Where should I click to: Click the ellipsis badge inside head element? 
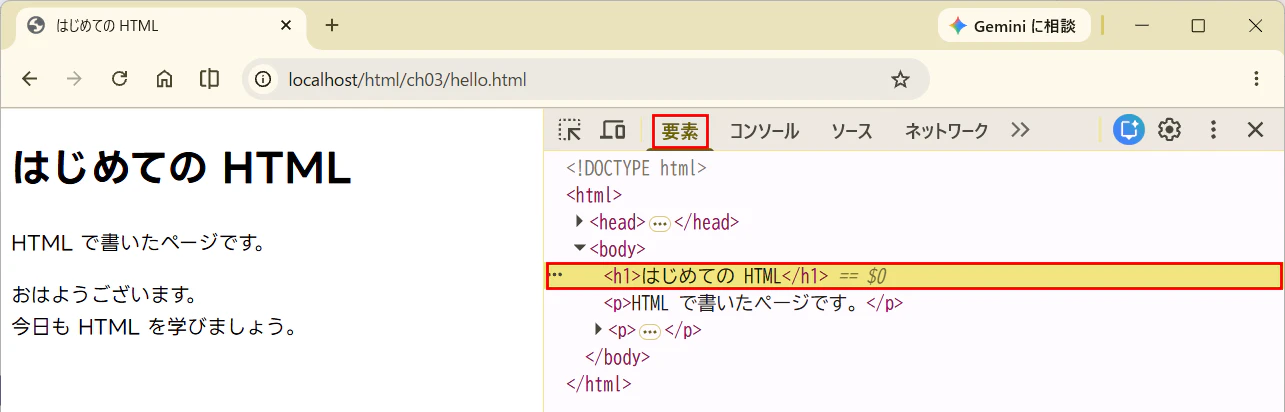pyautogui.click(x=660, y=223)
